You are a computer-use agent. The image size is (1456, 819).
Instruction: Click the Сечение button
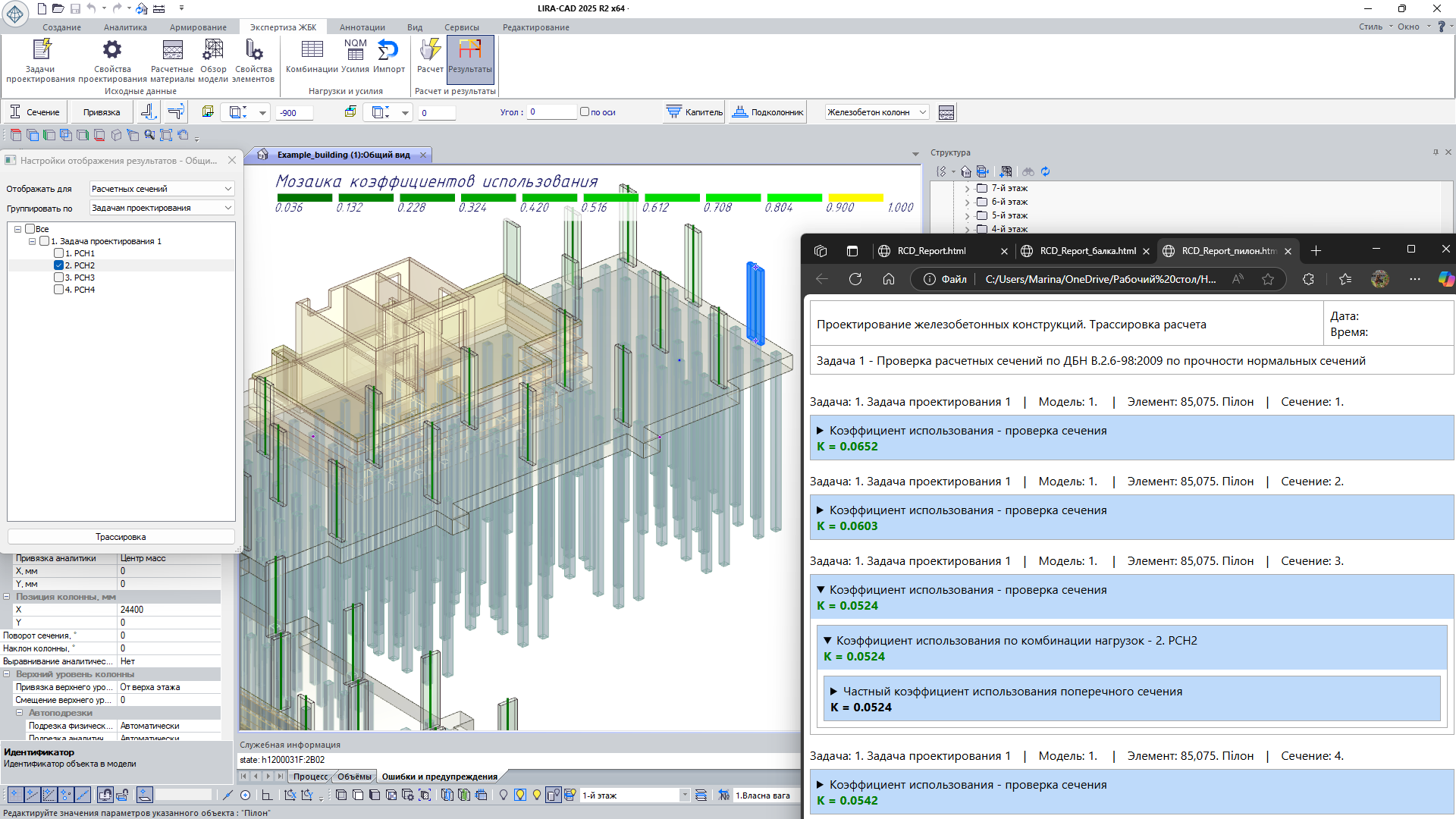[x=35, y=112]
